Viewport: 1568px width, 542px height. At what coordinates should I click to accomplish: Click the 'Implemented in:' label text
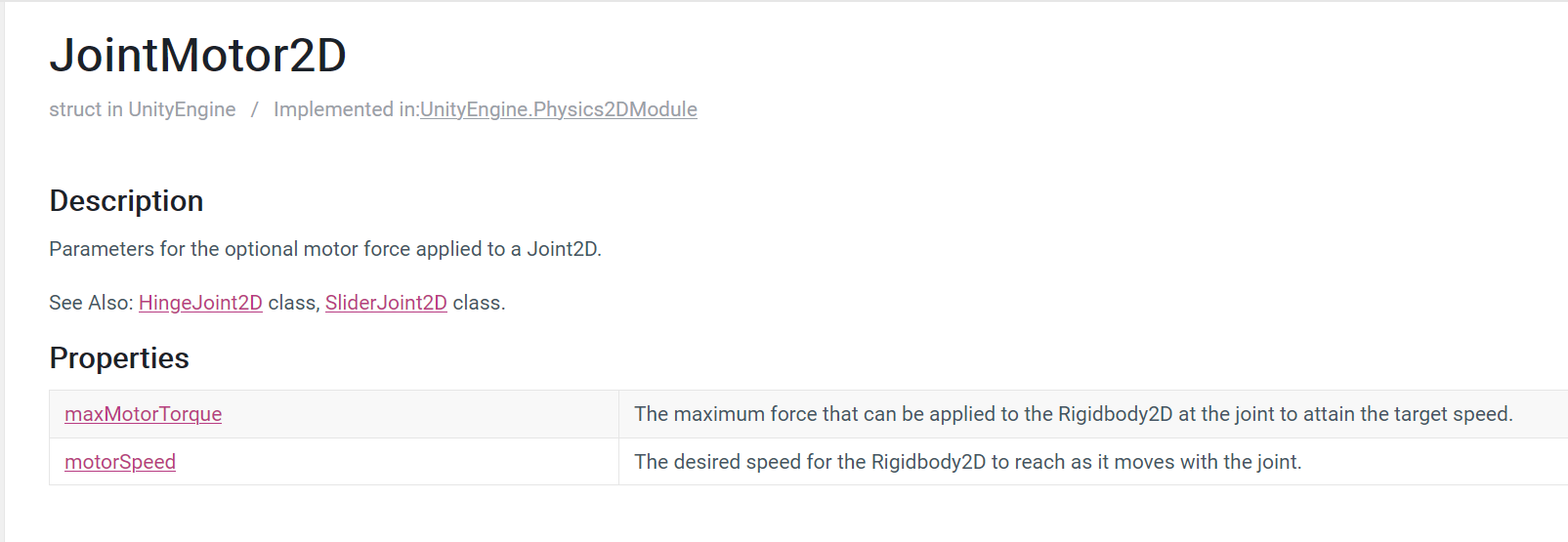tap(346, 109)
